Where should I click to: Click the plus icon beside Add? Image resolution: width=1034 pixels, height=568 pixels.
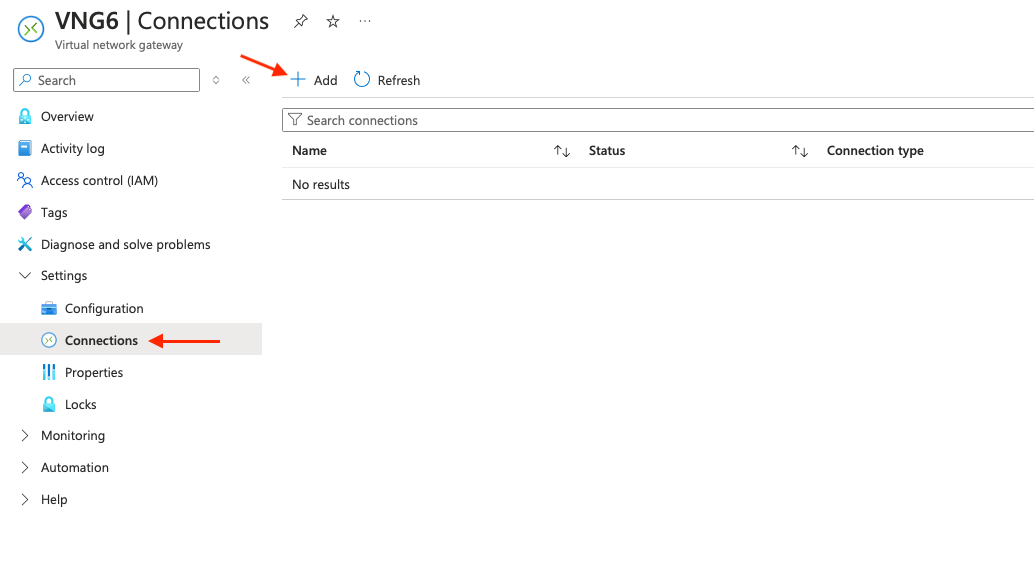click(298, 80)
